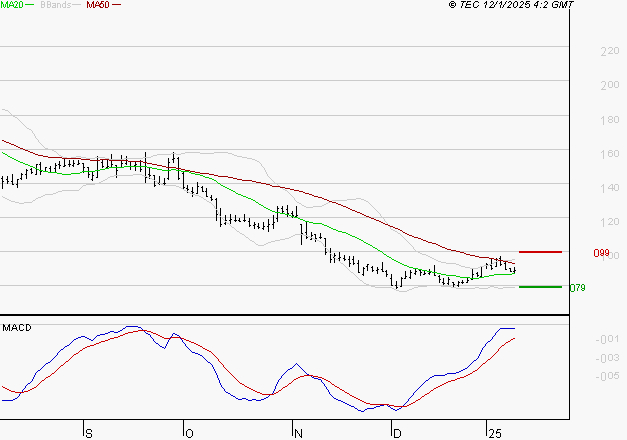Click the MACD panel title label

click(15, 327)
